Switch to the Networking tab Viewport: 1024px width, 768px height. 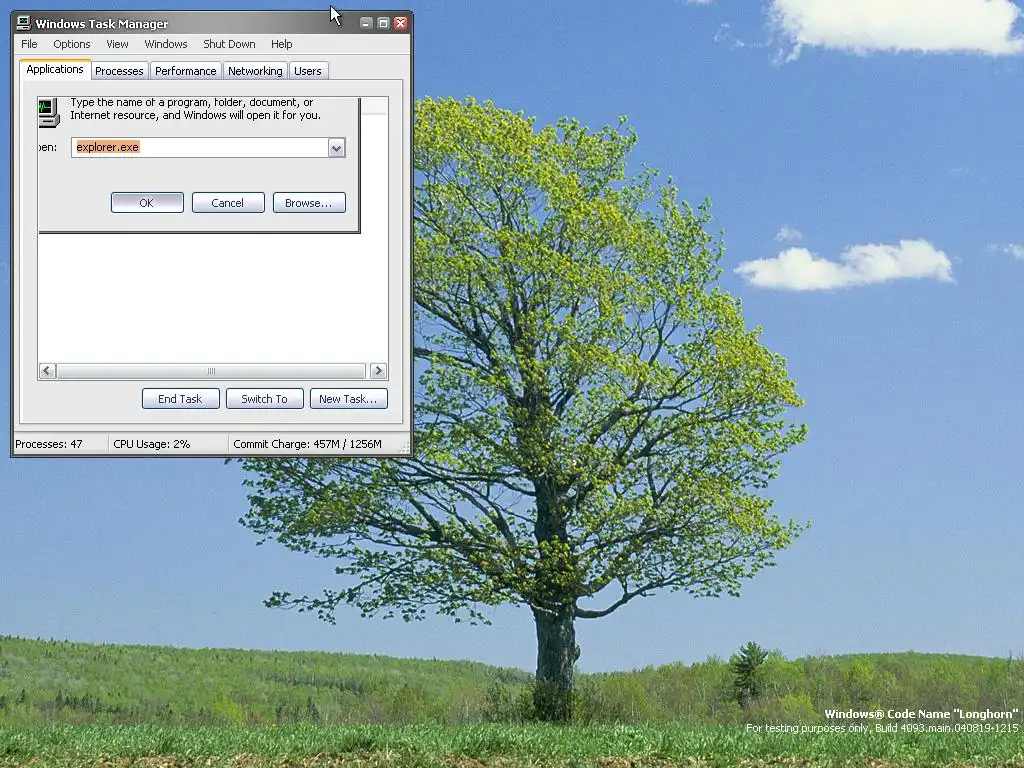255,71
